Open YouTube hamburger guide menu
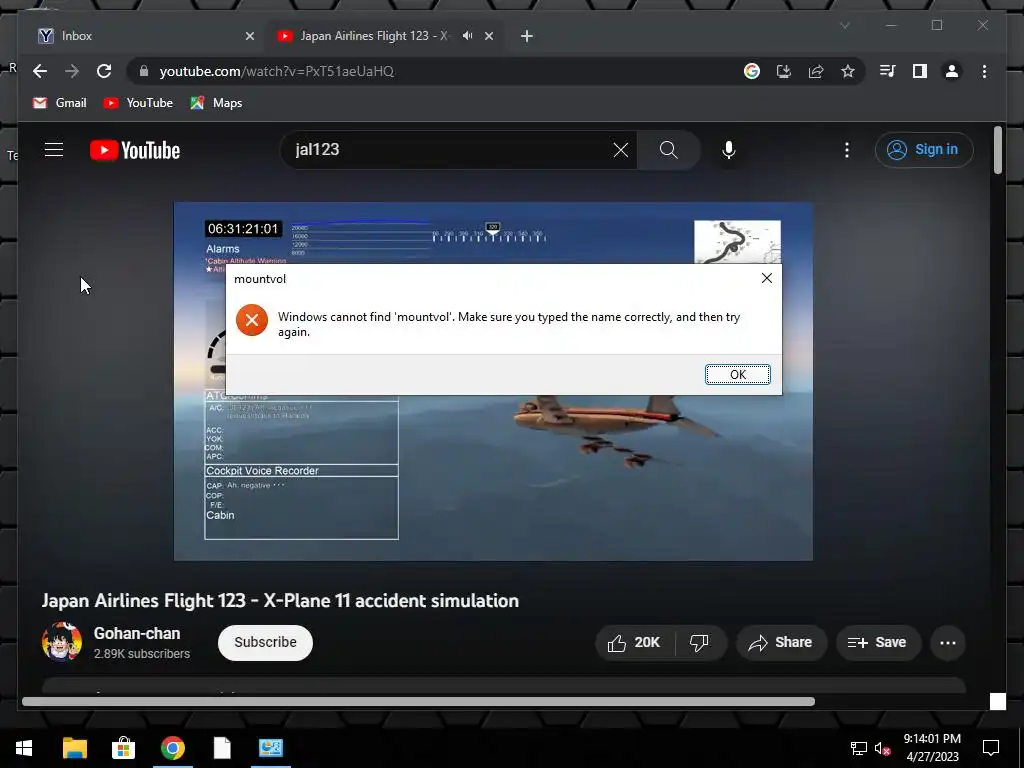 [x=54, y=150]
